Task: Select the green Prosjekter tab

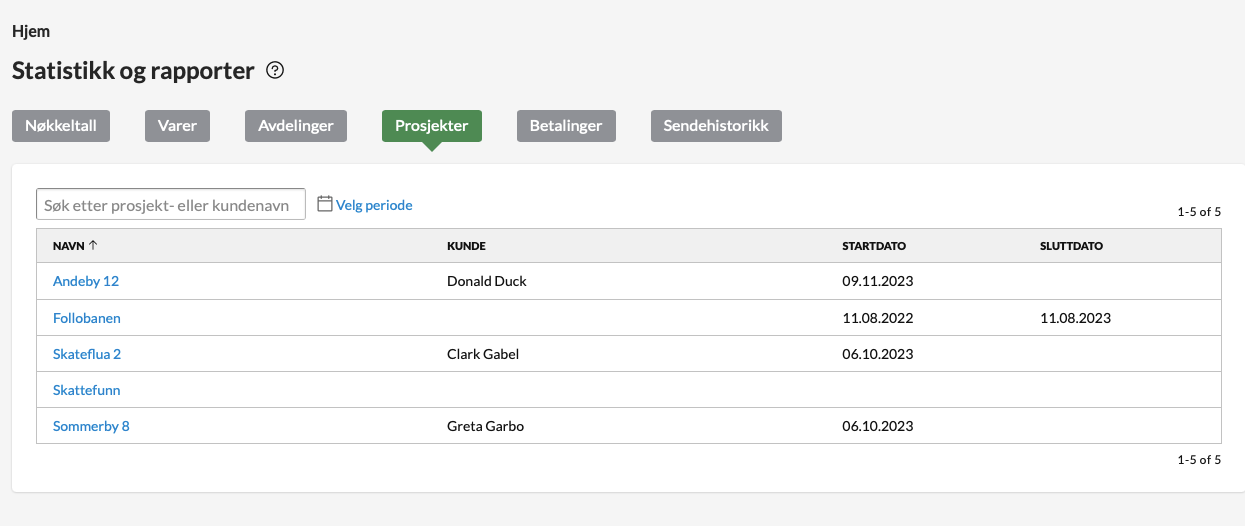Action: (x=431, y=127)
